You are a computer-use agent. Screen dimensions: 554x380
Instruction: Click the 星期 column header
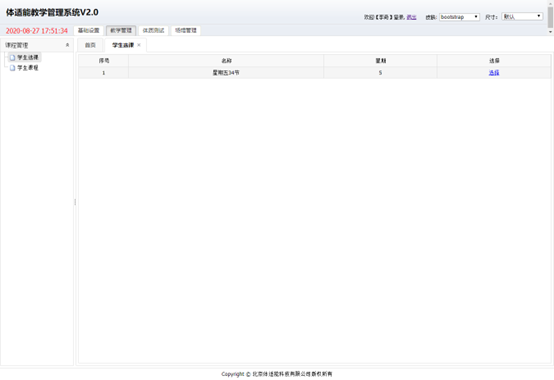click(x=381, y=61)
